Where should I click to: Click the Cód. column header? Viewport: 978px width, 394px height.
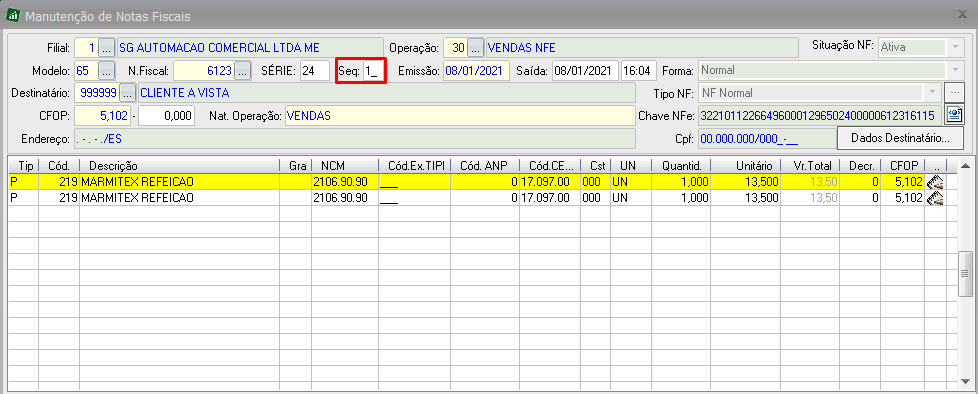coord(59,166)
